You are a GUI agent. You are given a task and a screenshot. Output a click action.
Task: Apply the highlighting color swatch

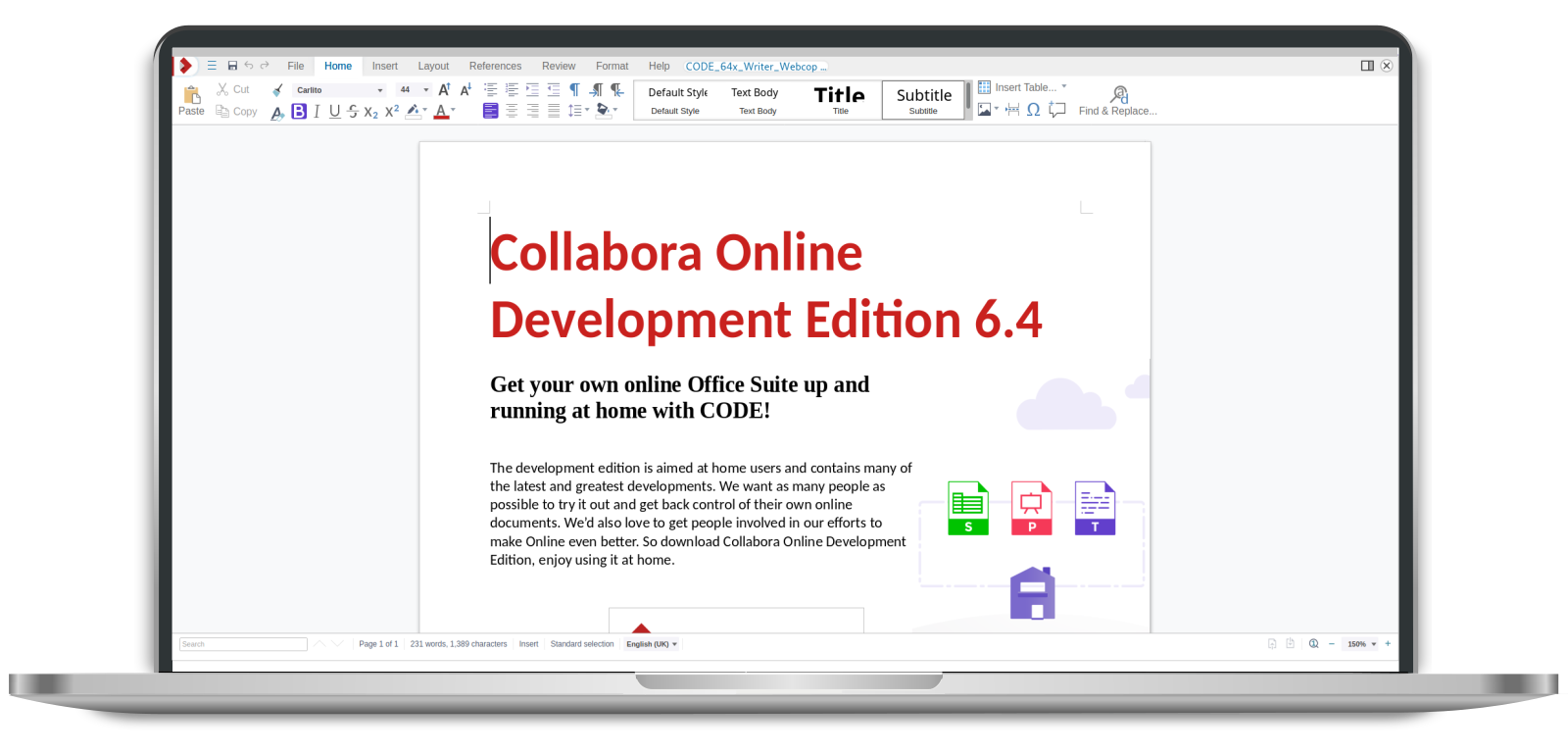coord(414,111)
